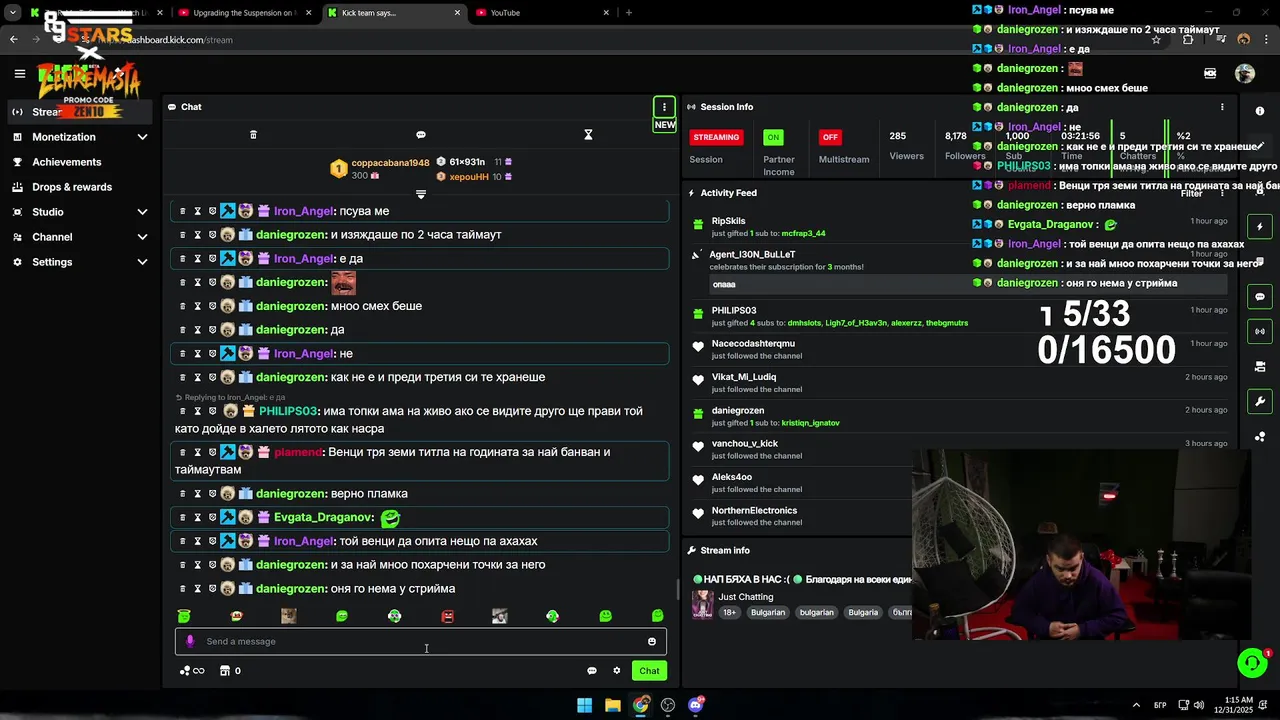Open Discord from the taskbar
The height and width of the screenshot is (720, 1280).
click(x=696, y=705)
